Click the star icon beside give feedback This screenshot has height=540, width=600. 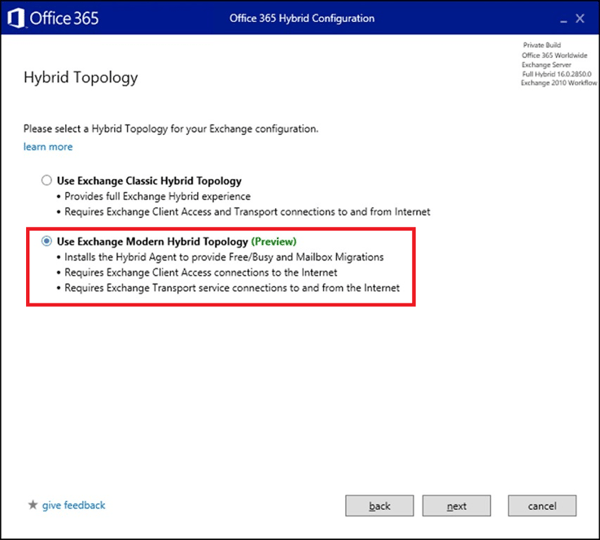point(33,505)
